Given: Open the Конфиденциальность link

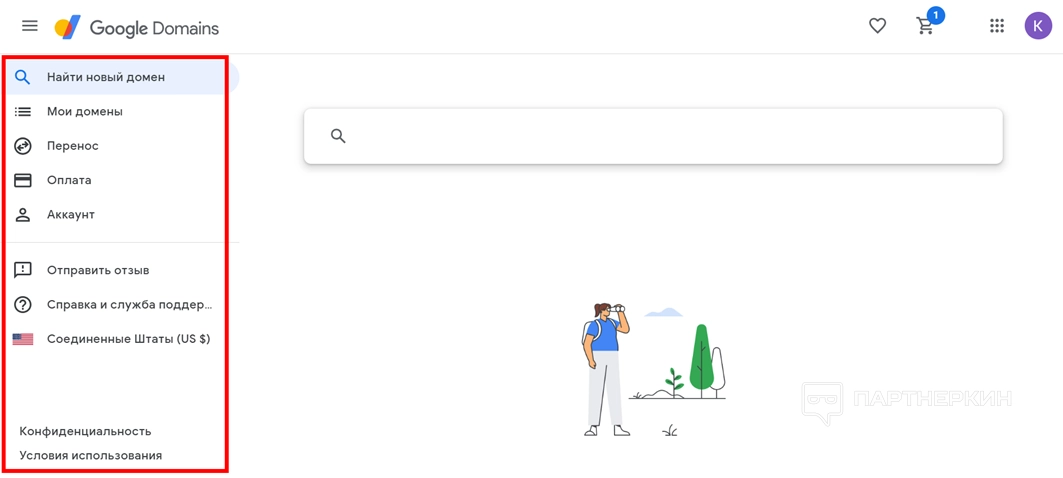Looking at the screenshot, I should (x=85, y=431).
